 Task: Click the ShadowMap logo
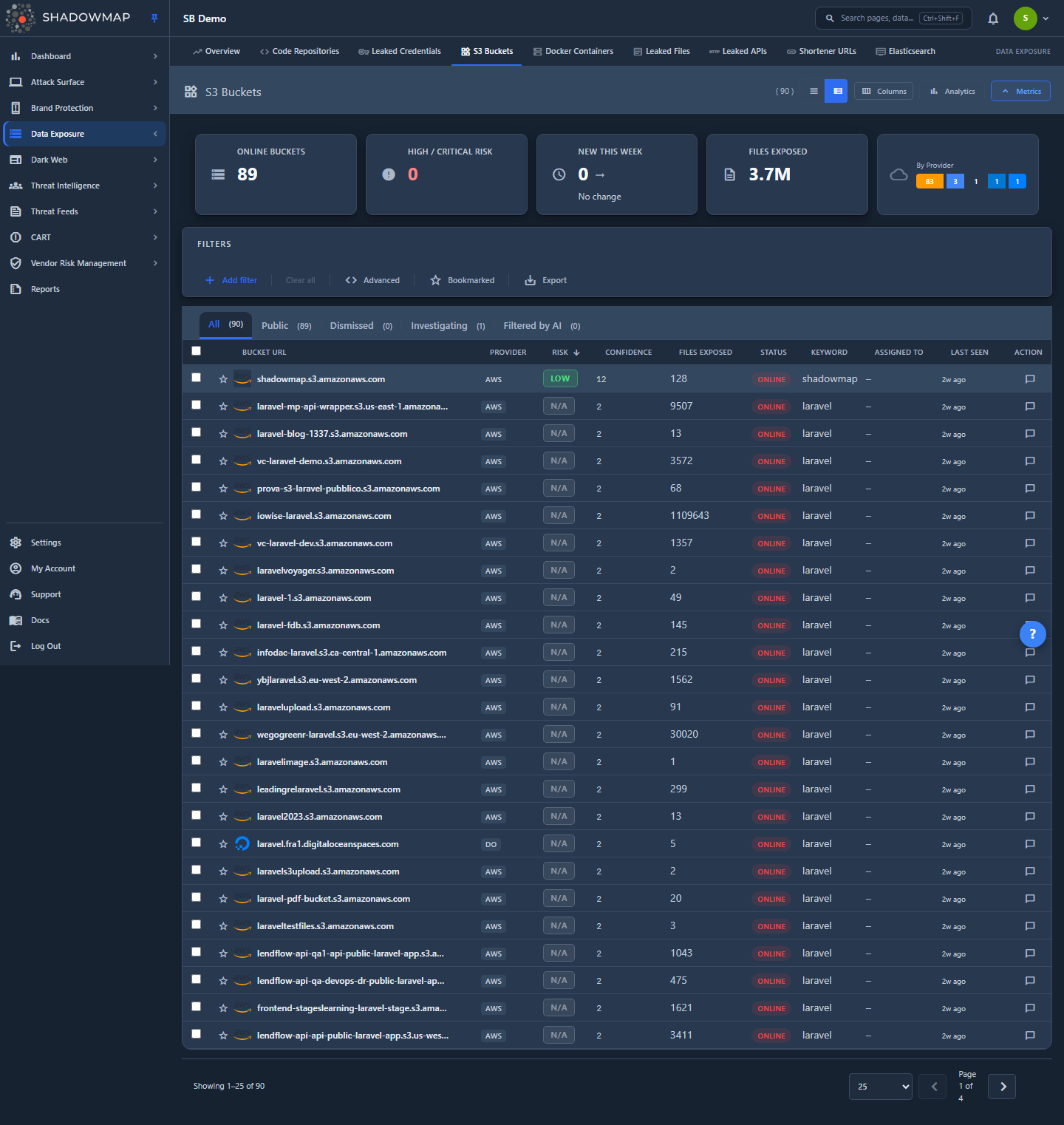[69, 18]
